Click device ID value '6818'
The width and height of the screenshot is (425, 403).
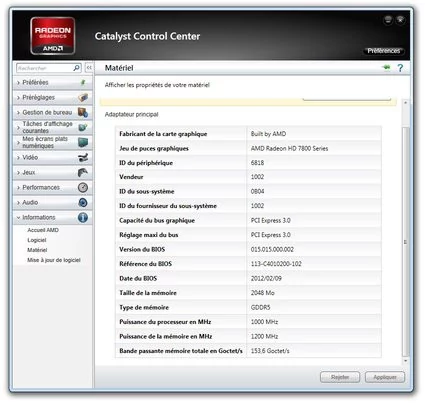click(257, 163)
